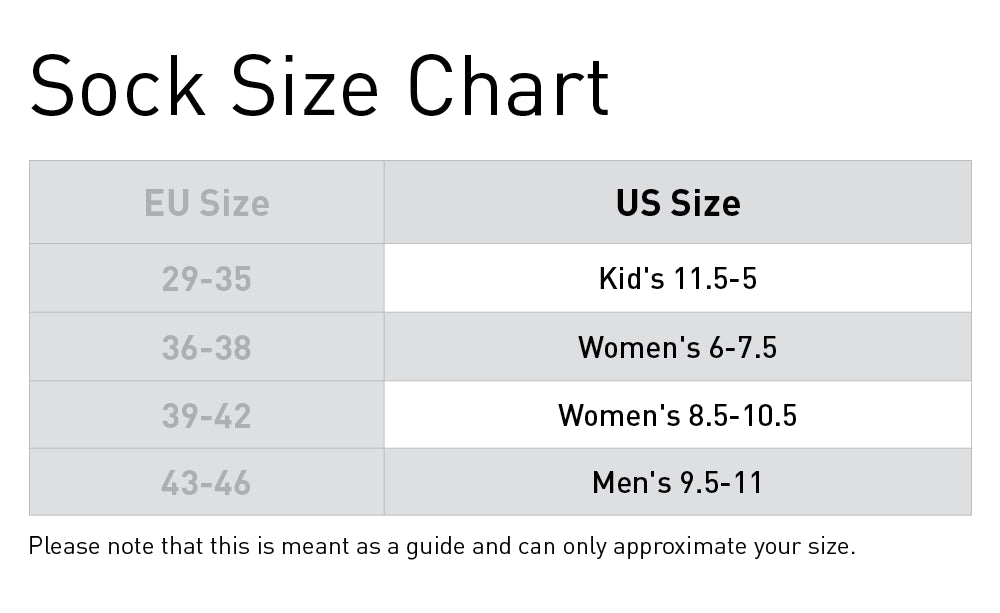
Task: Click the "Please note" guide disclaimer text
Action: point(441,547)
